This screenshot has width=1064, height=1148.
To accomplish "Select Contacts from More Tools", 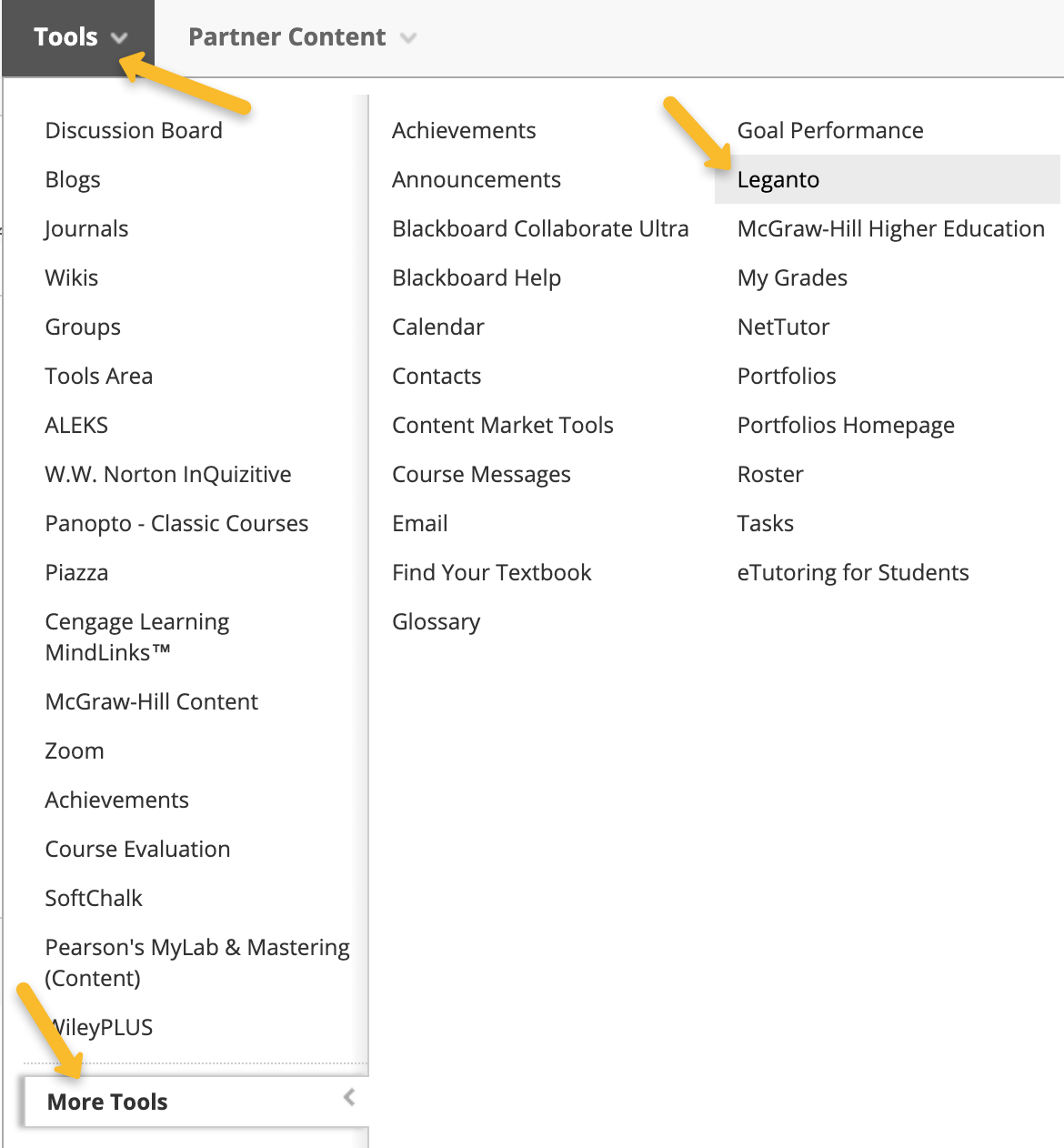I will pyautogui.click(x=437, y=376).
